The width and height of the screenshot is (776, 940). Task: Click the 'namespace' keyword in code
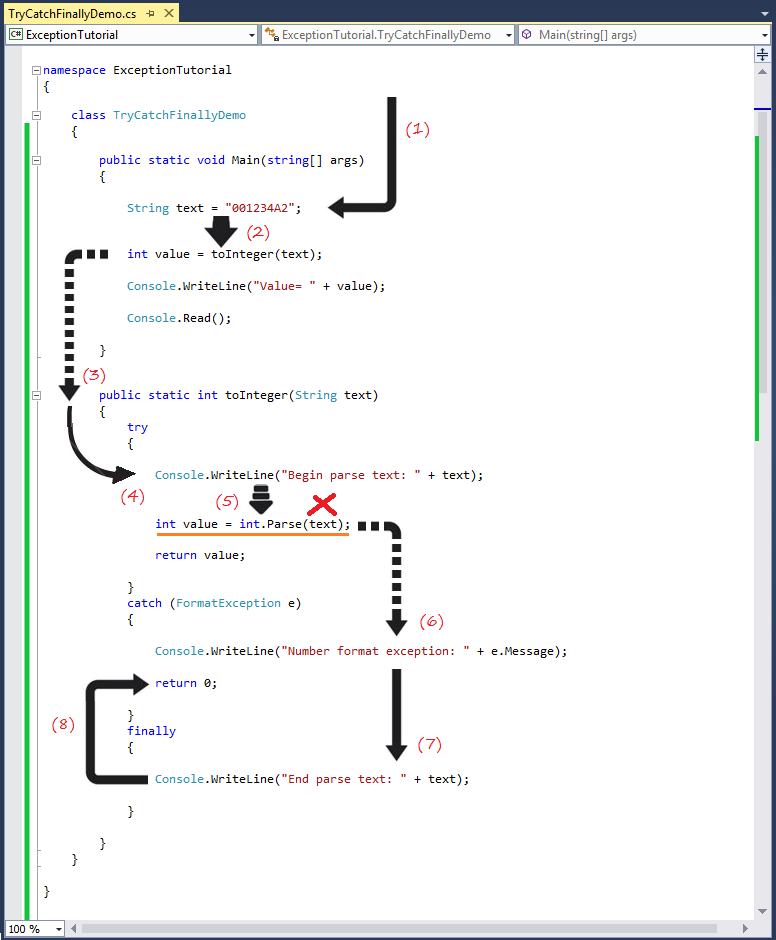point(74,70)
